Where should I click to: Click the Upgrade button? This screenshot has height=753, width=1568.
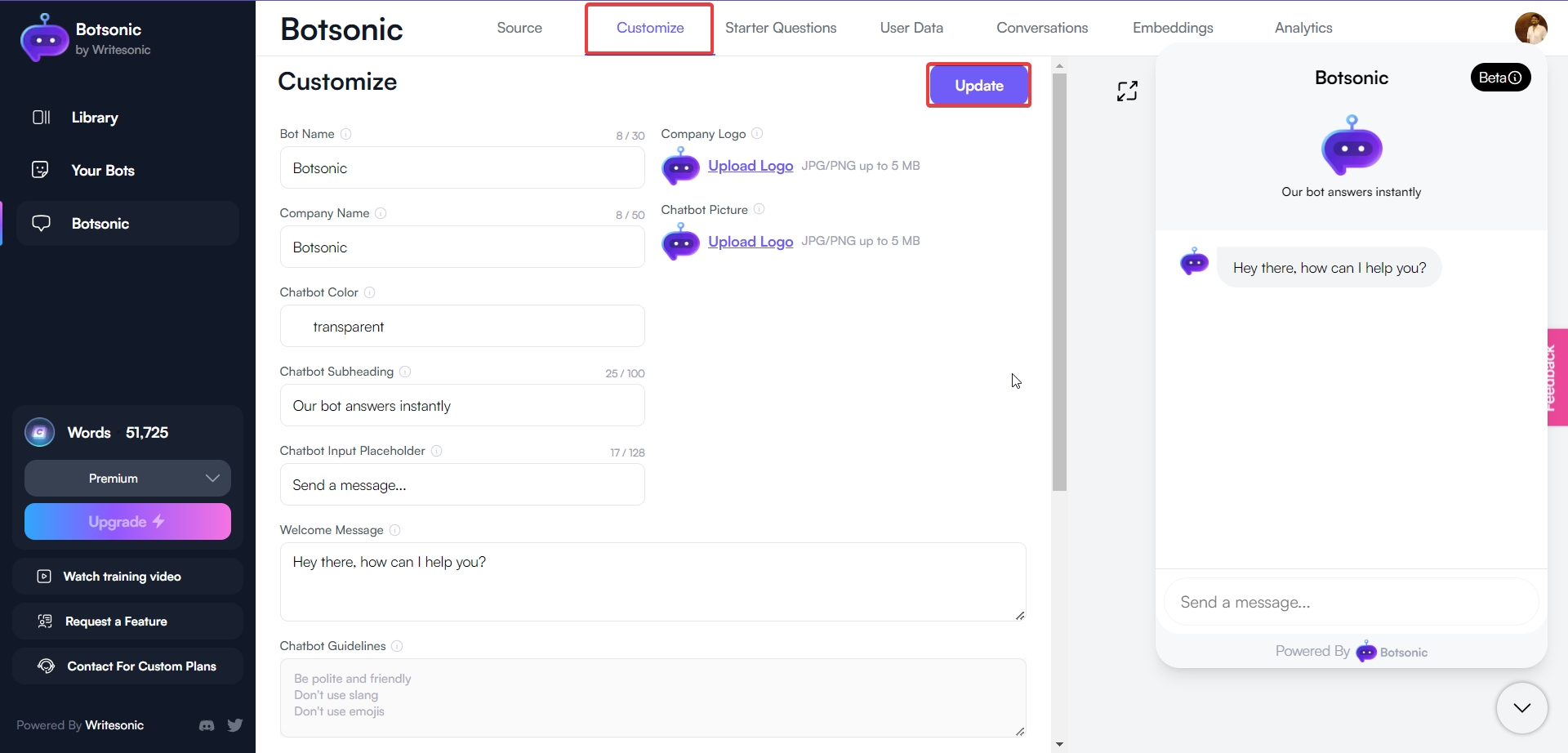coord(127,521)
